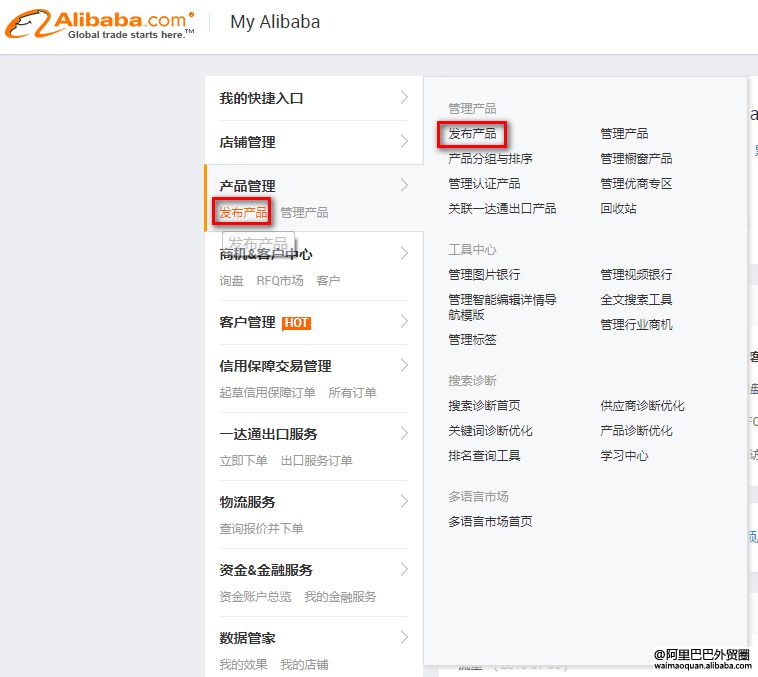Screen dimensions: 758x677
Task: Open 搜索诊断首页 link
Action: tap(484, 406)
